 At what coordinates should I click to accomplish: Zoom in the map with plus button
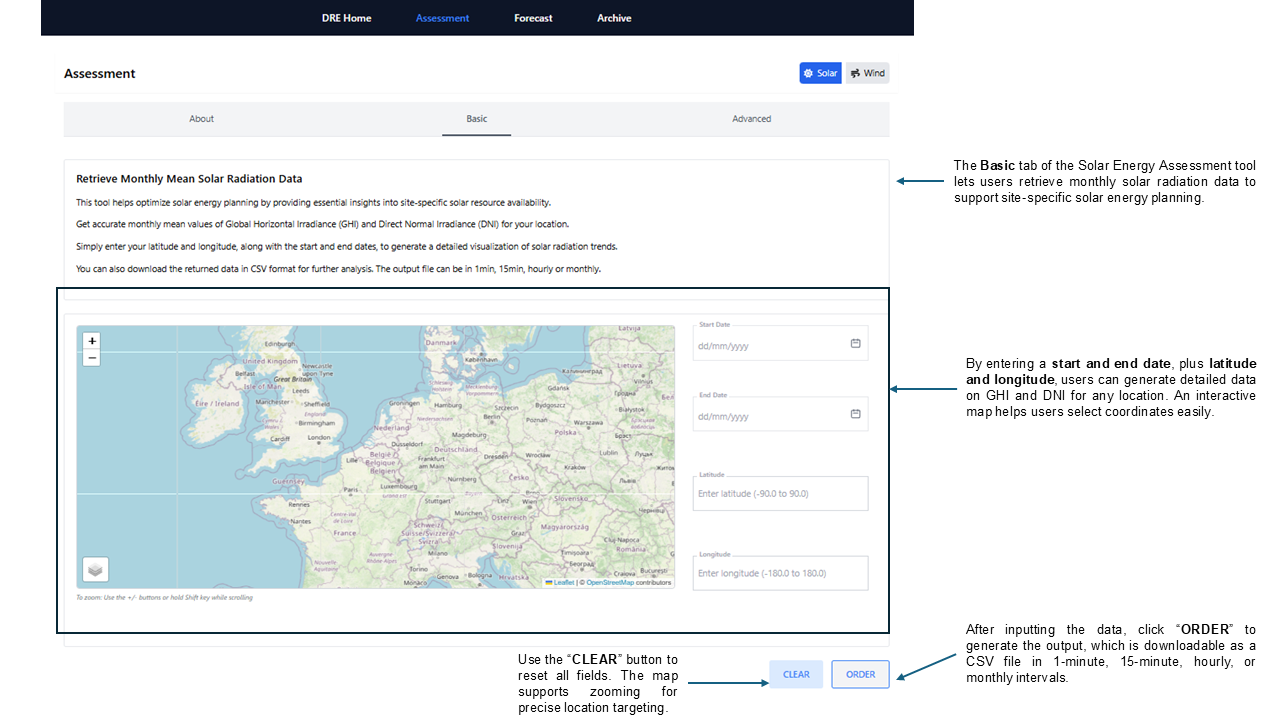click(x=92, y=341)
